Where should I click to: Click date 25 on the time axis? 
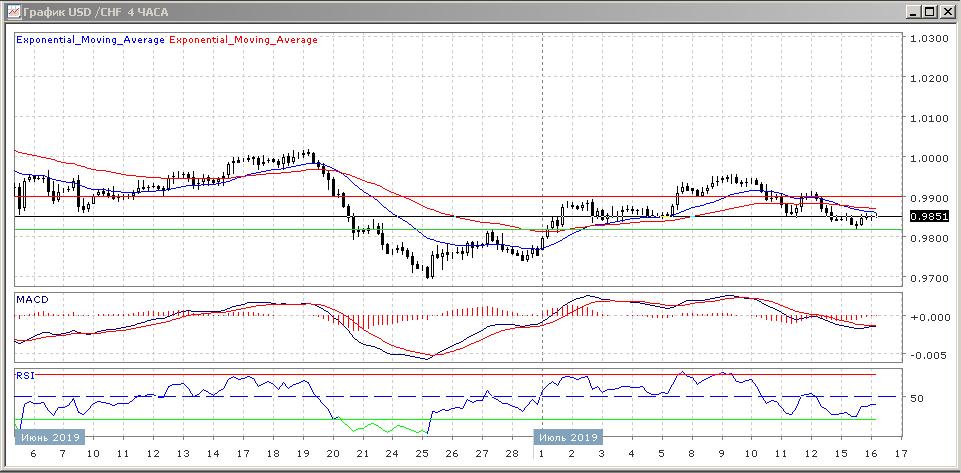(x=421, y=454)
